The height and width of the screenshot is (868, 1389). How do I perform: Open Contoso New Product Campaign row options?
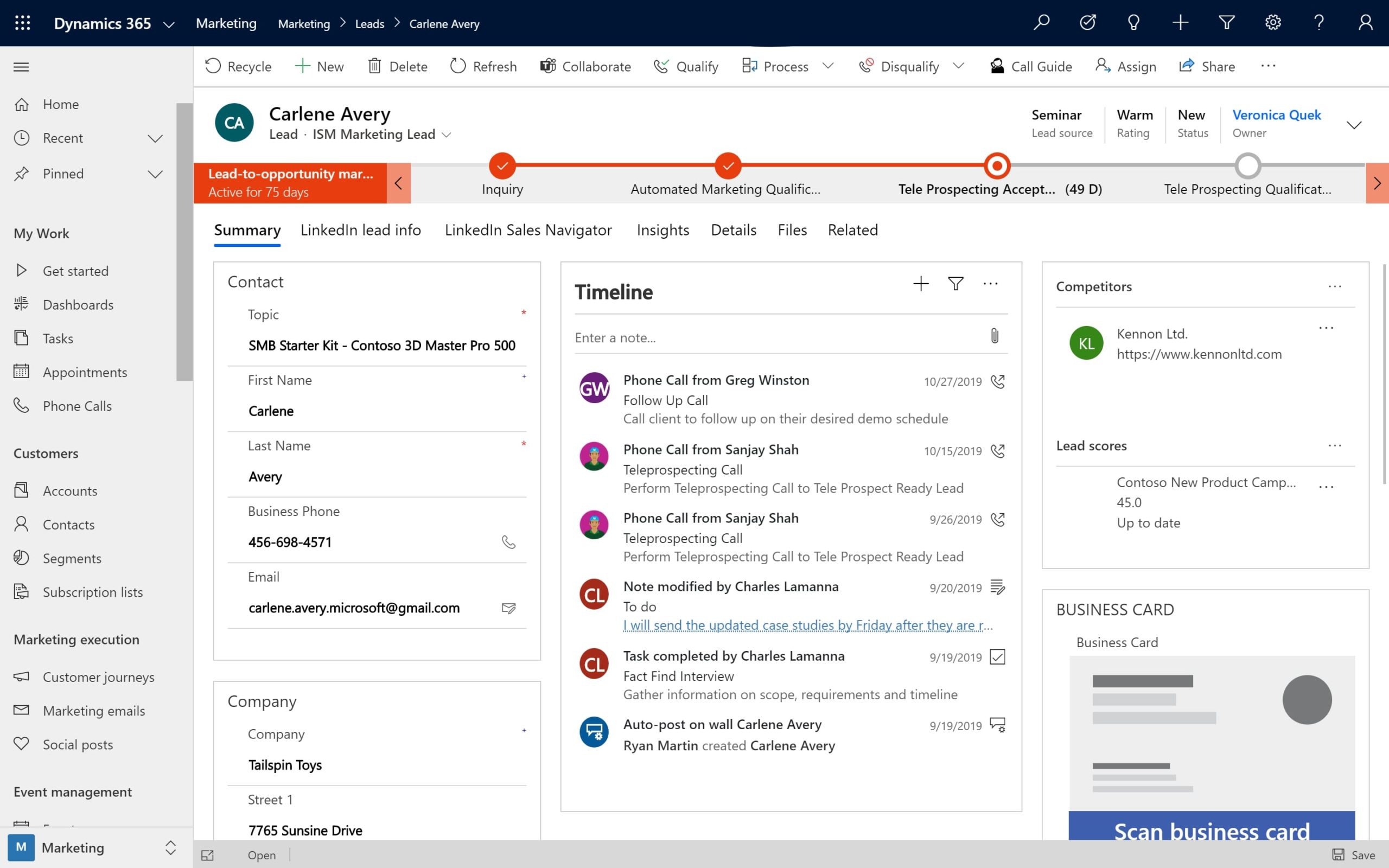pos(1327,487)
